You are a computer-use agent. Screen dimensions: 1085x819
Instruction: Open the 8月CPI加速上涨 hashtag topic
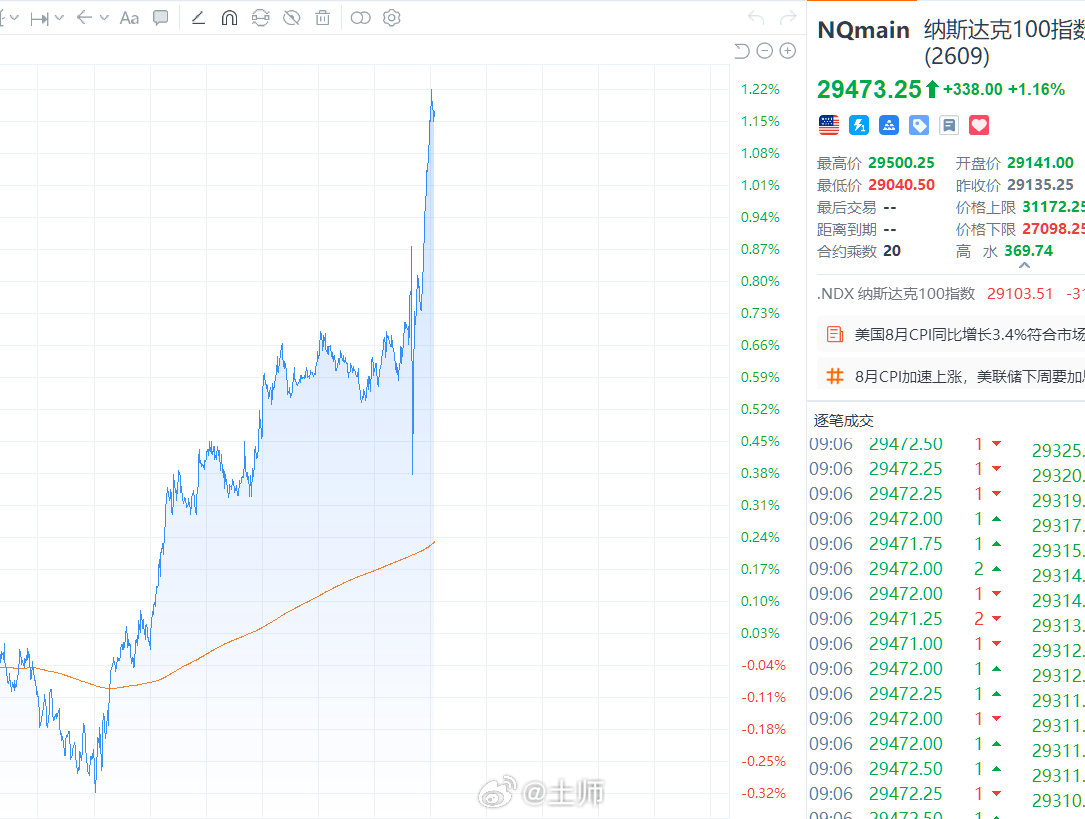(969, 377)
